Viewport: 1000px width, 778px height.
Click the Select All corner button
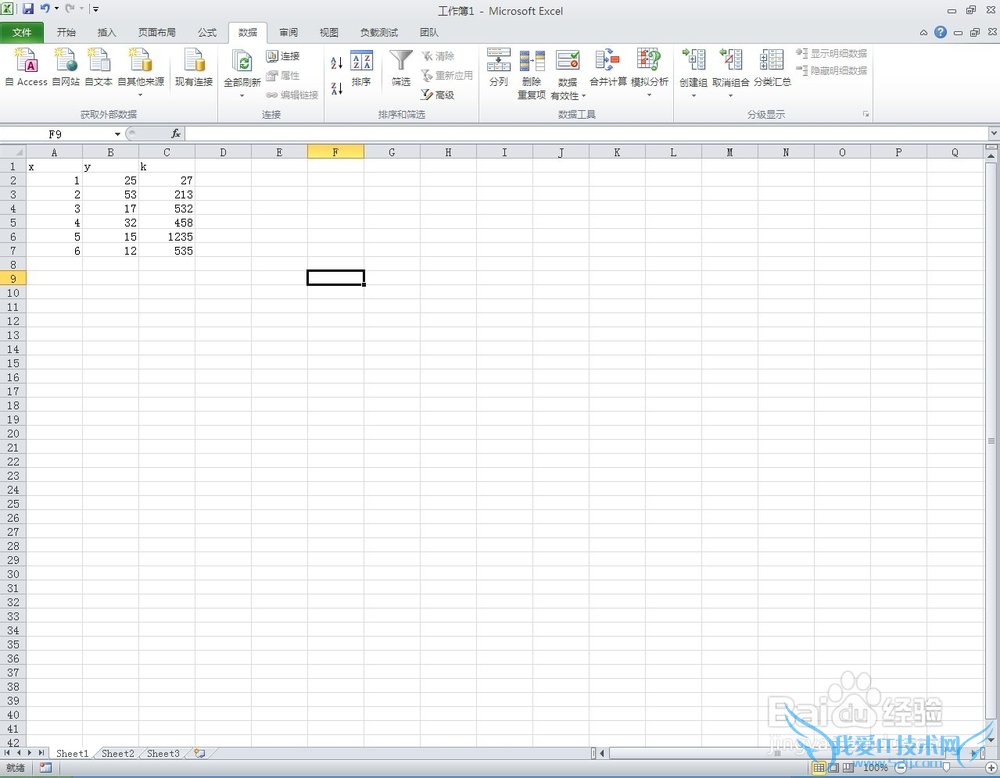[x=13, y=152]
